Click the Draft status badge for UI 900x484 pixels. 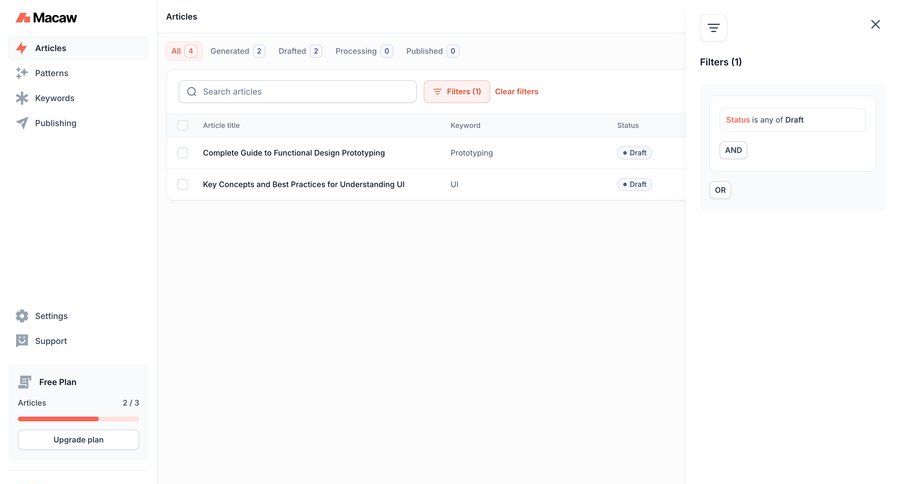coord(634,184)
